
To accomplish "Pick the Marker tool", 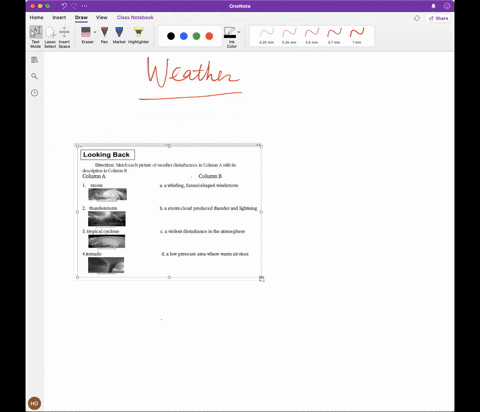I will click(x=119, y=35).
